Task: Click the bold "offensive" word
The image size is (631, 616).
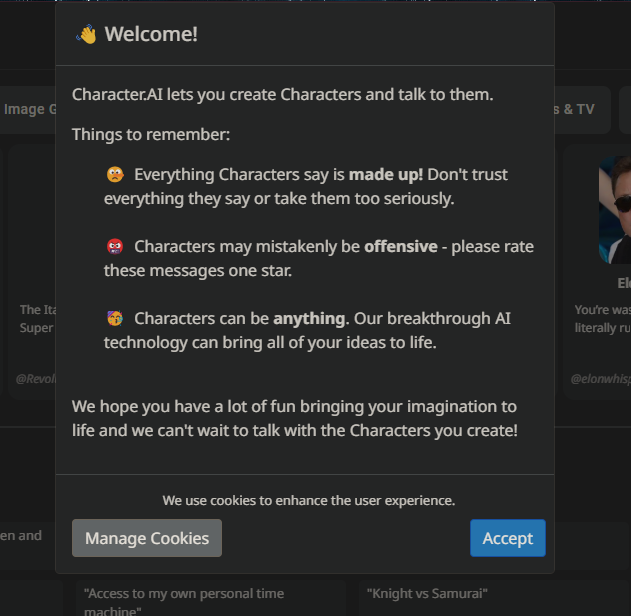Action: 400,246
